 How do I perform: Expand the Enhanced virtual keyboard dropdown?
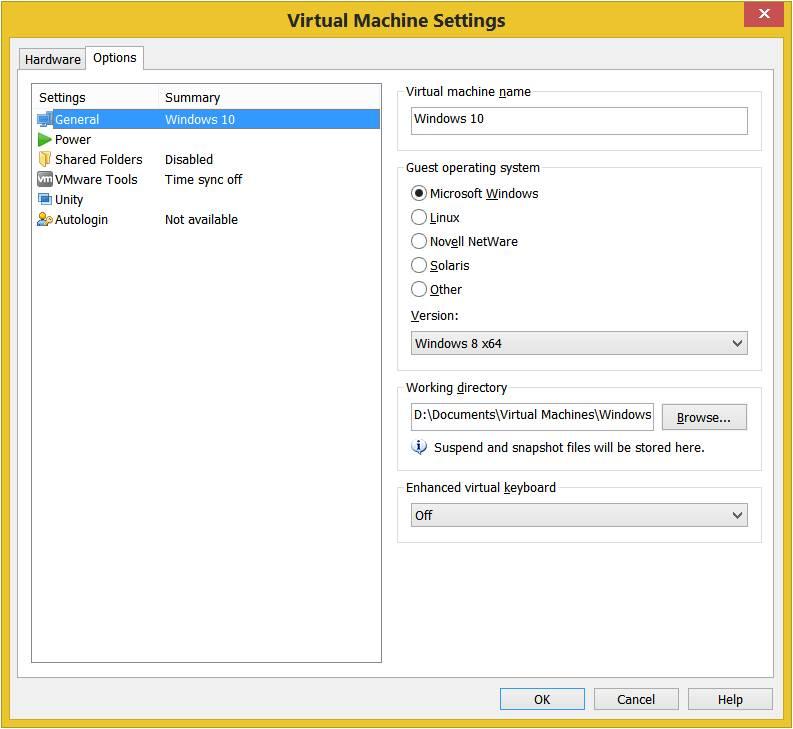coord(579,515)
